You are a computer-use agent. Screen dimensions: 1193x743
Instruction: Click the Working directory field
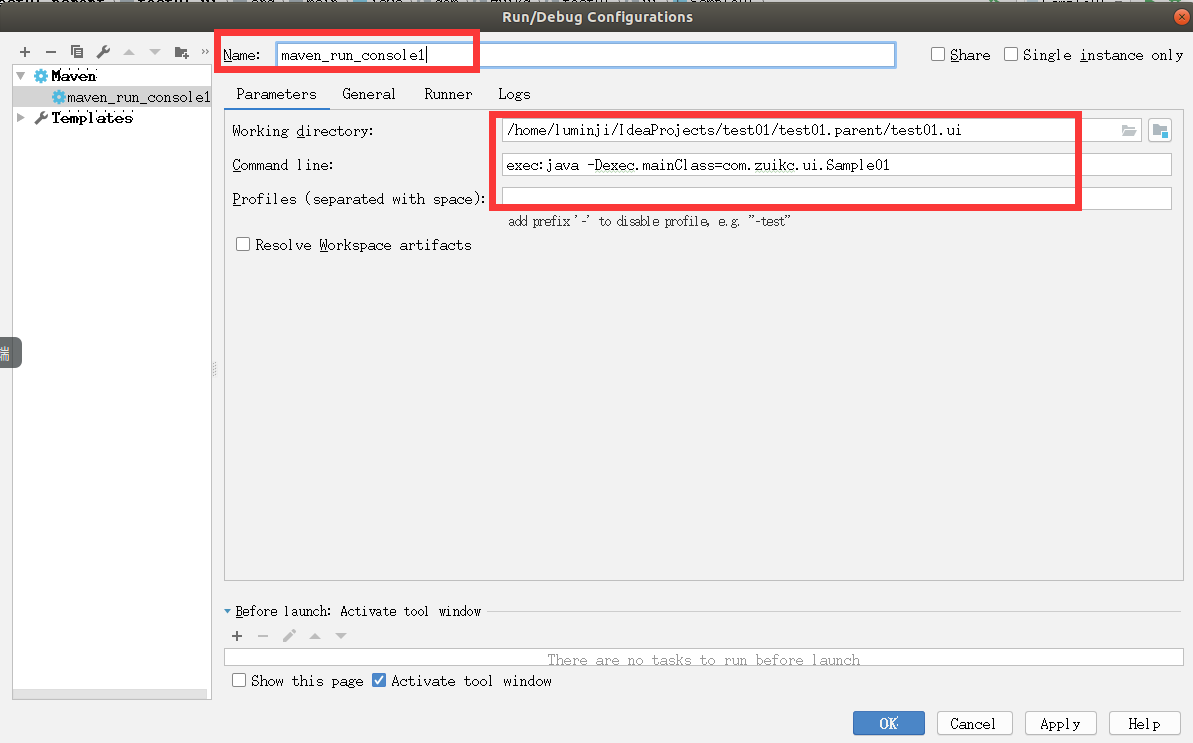(822, 130)
